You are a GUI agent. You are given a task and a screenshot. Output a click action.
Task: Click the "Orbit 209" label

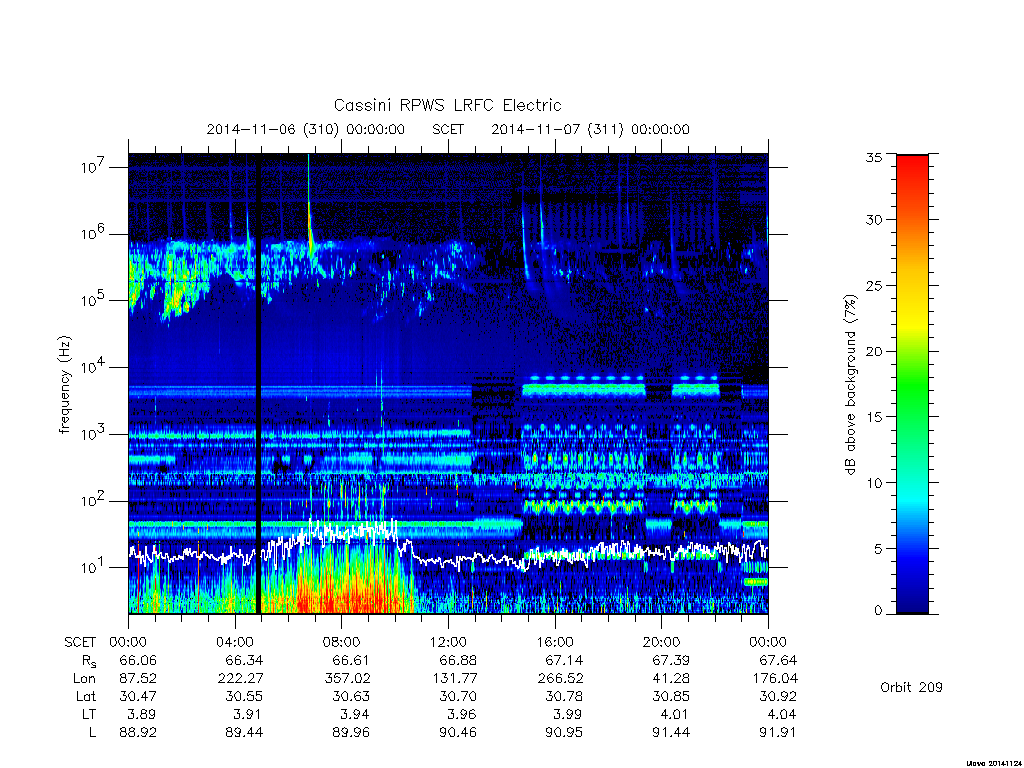[x=911, y=687]
